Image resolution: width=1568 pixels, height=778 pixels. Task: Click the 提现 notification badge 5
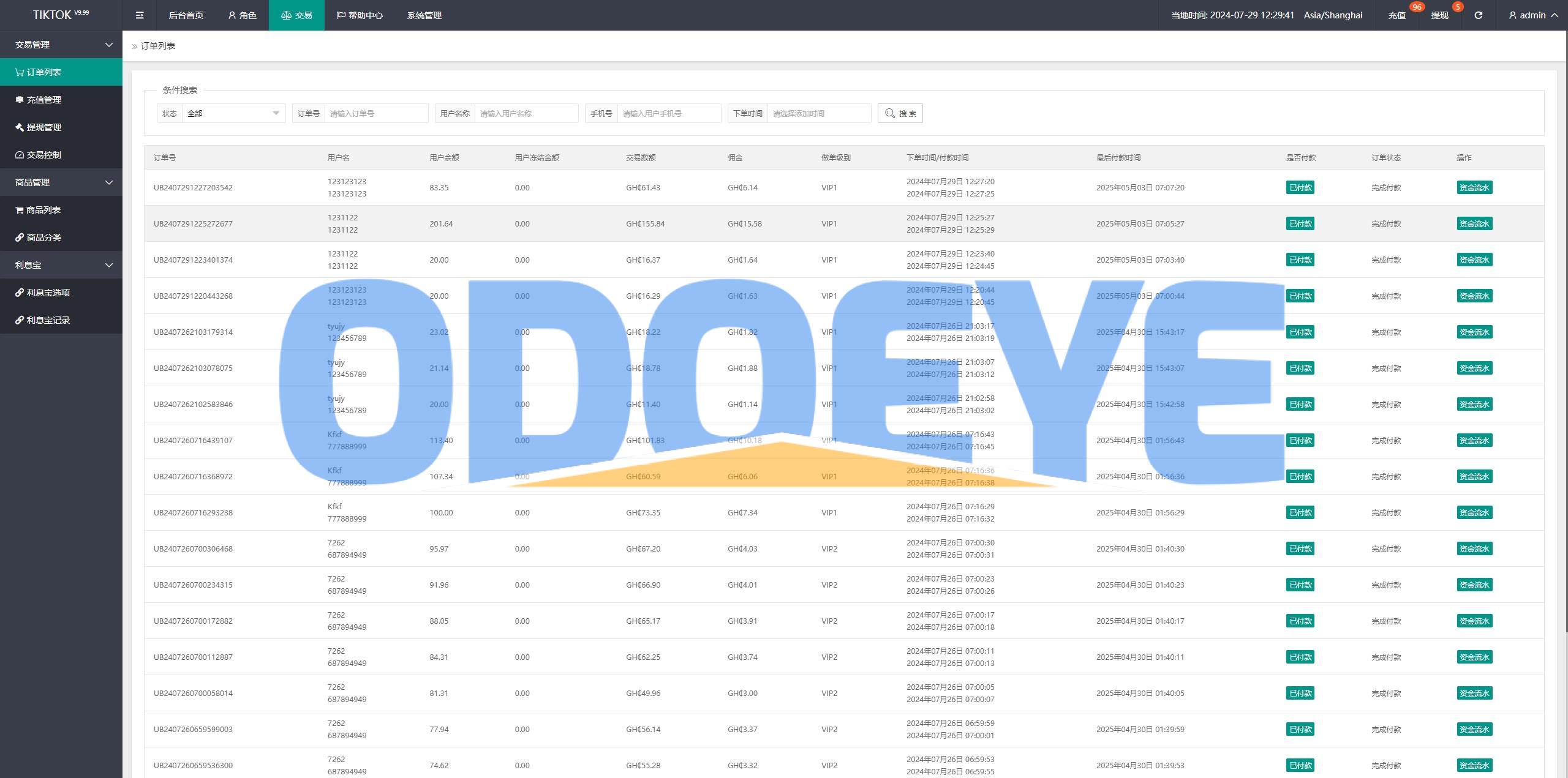click(1457, 7)
